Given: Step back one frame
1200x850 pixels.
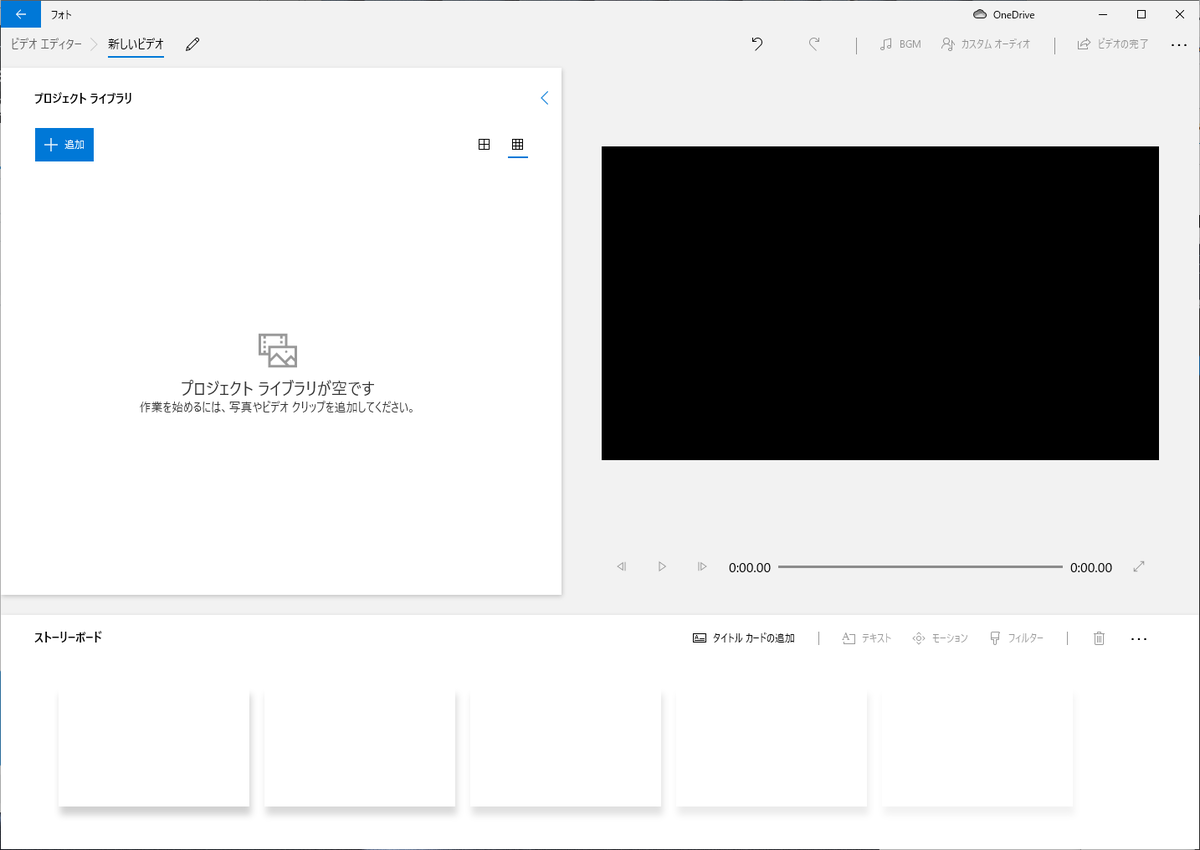Looking at the screenshot, I should 621,567.
